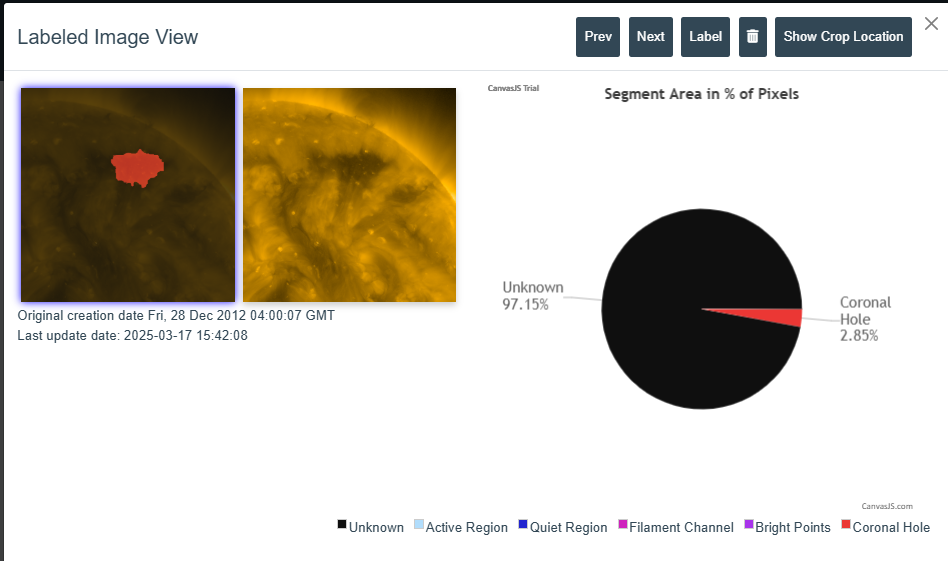
Task: Click the Show Crop Location button
Action: click(x=843, y=37)
